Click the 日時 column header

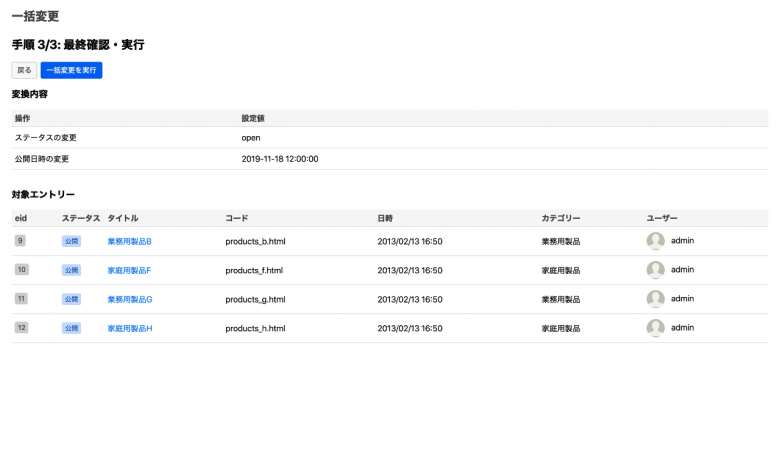coord(385,218)
